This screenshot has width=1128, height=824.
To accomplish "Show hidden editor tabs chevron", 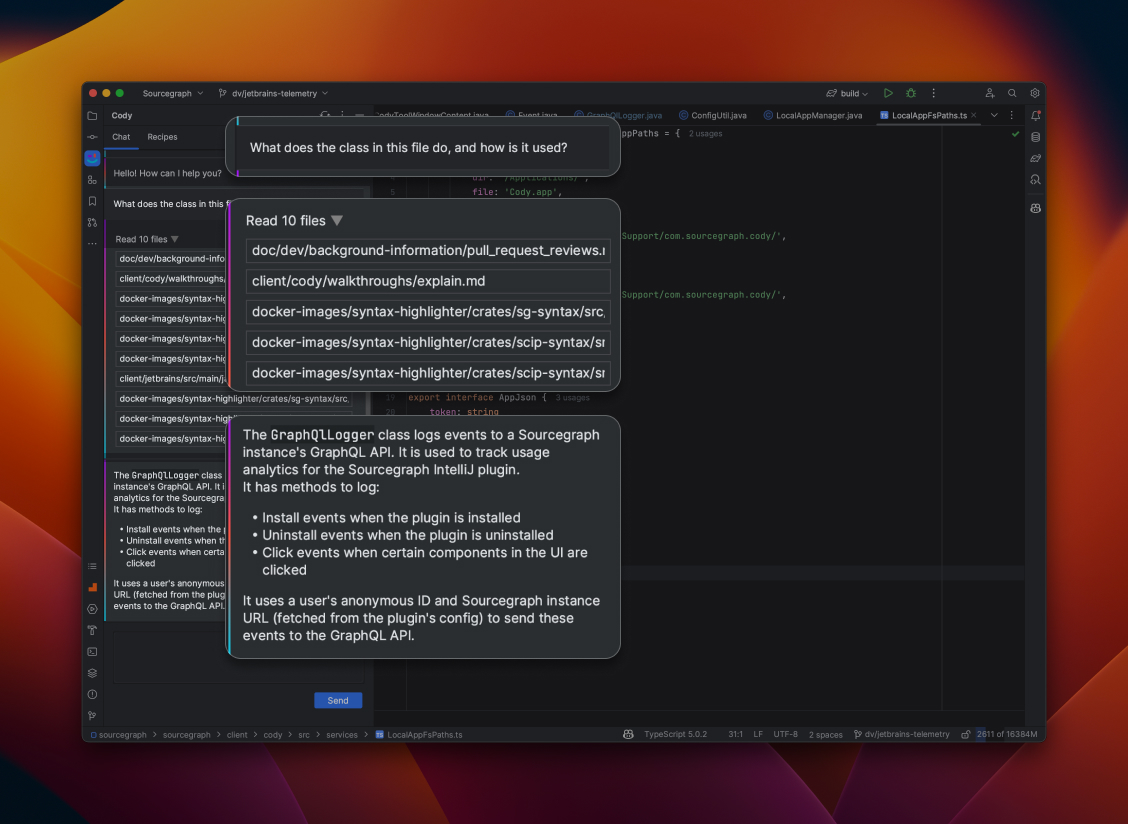I will [994, 115].
